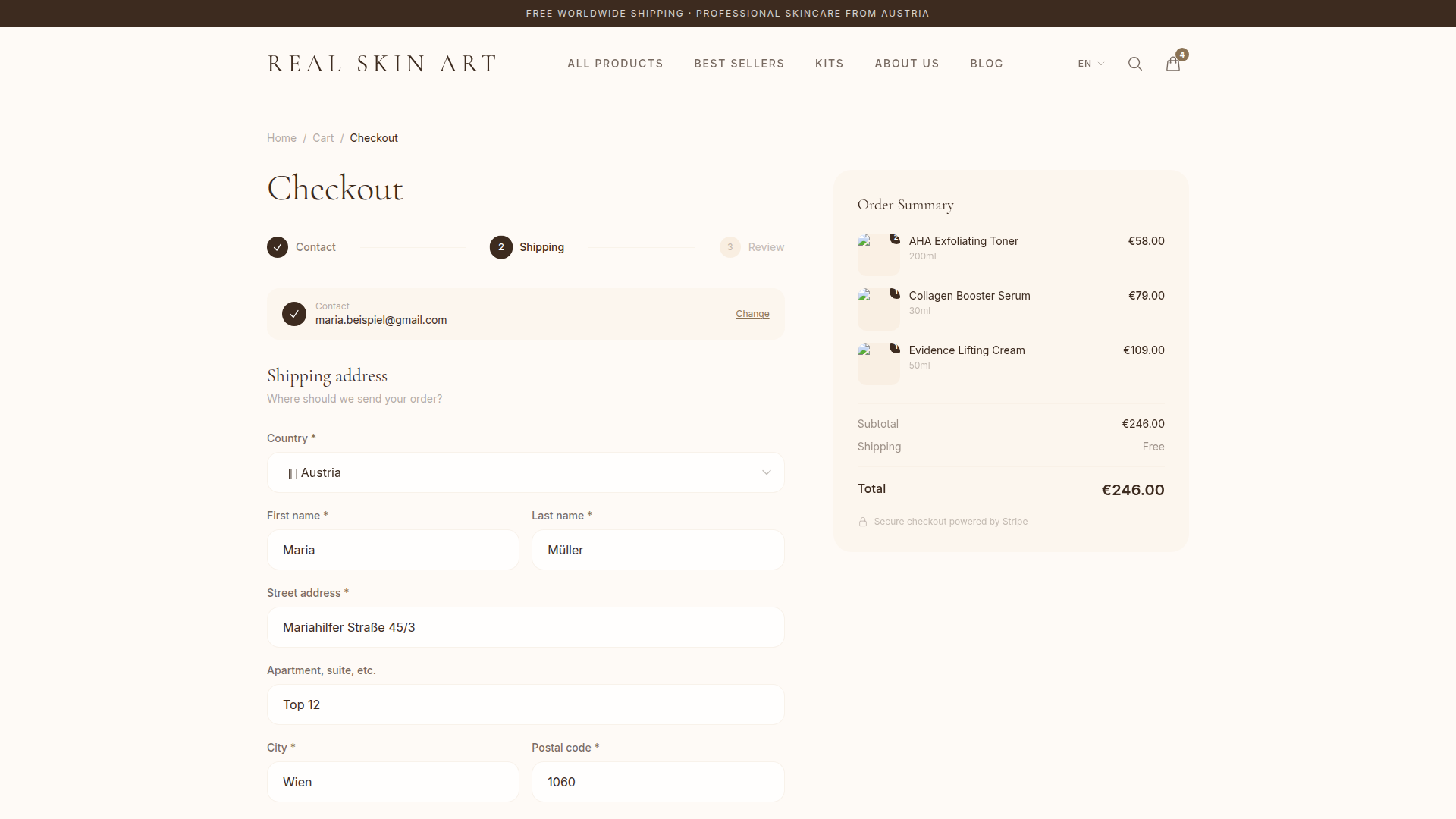Click Change link for contact email

coord(752,314)
